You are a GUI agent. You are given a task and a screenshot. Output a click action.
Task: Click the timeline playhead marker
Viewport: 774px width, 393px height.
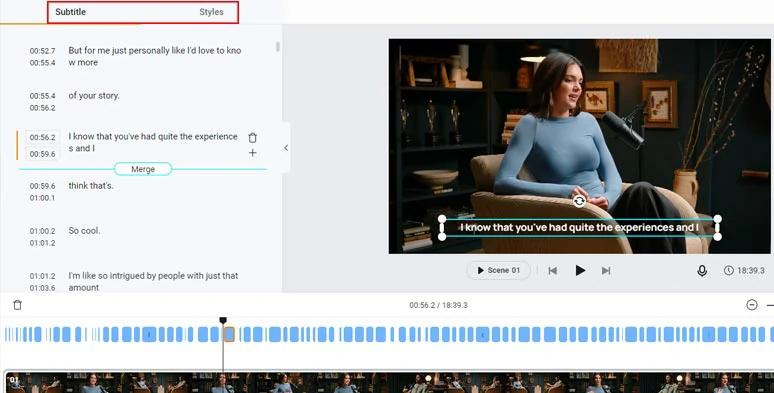click(x=223, y=320)
